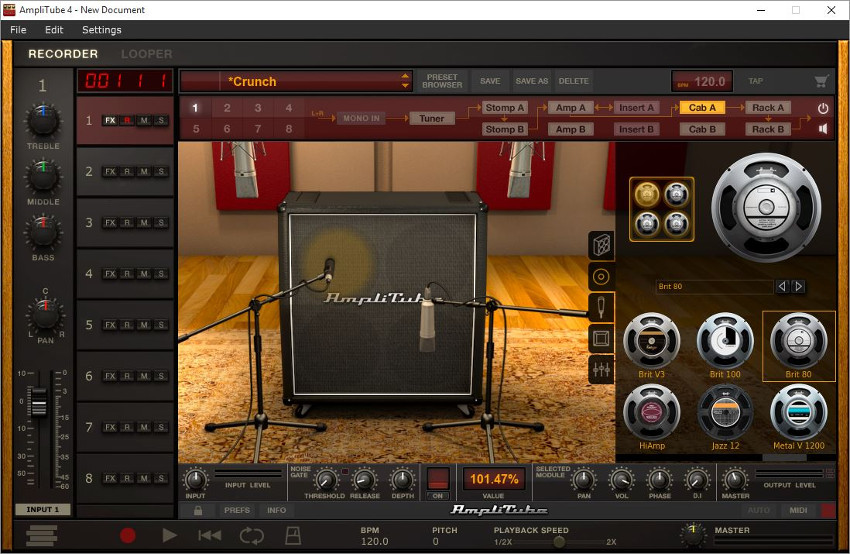Open the cabinet selection view icon

tap(601, 246)
